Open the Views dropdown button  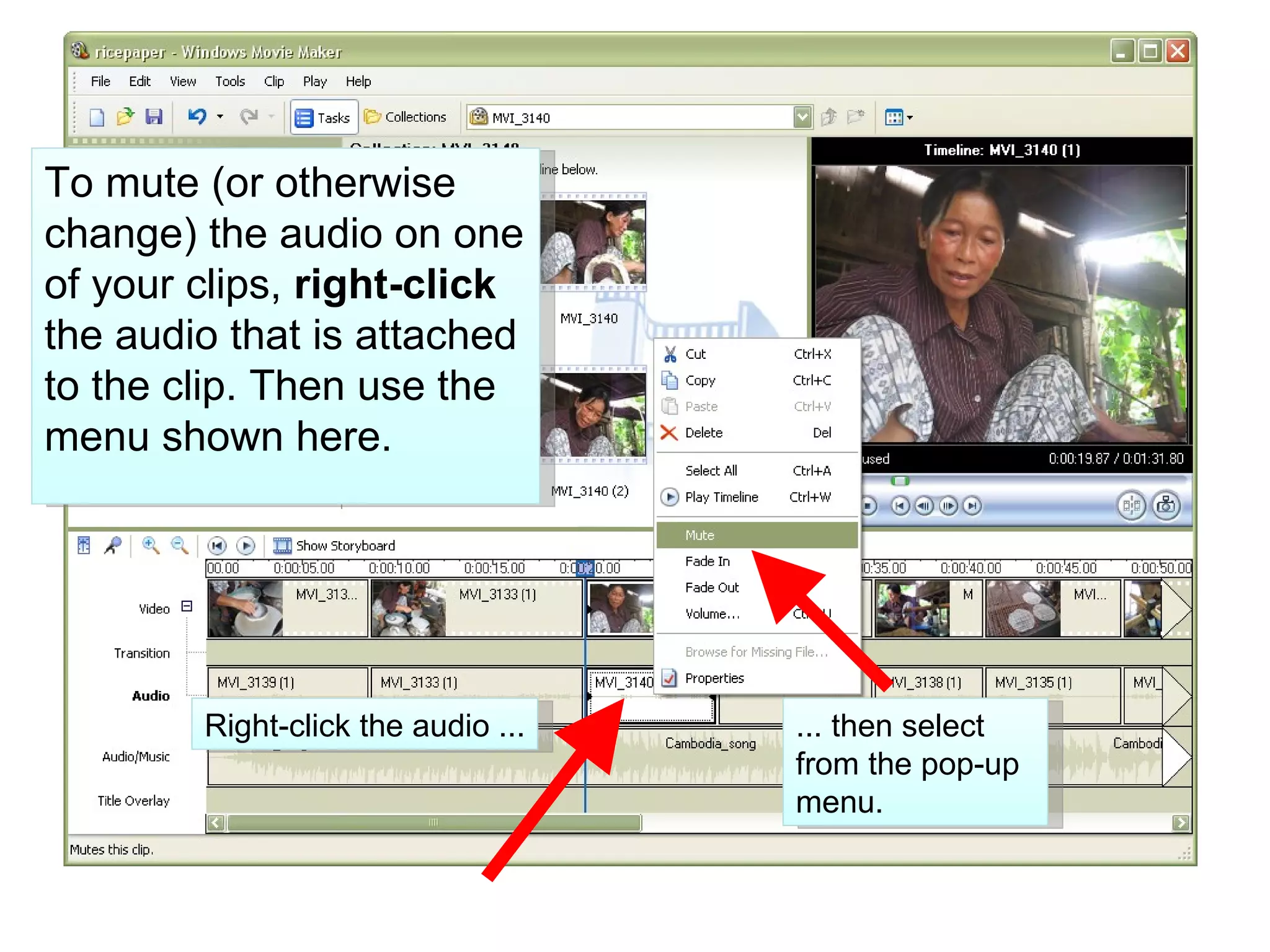coord(899,117)
